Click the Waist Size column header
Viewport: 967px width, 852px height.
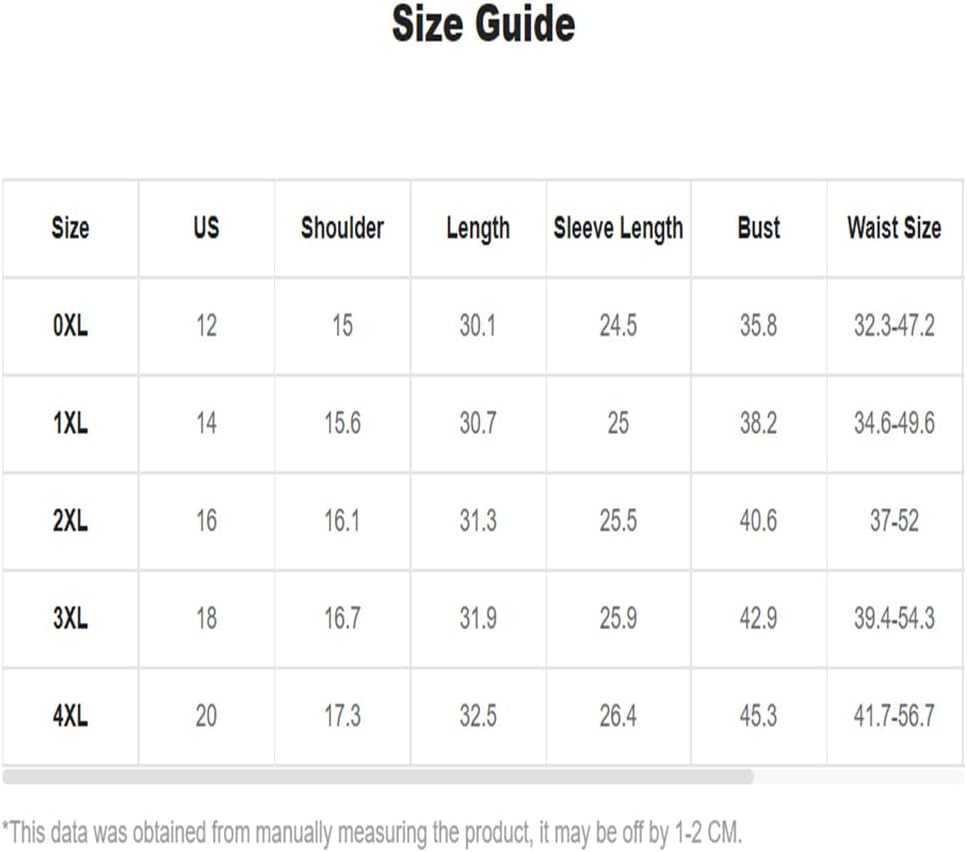tap(894, 227)
